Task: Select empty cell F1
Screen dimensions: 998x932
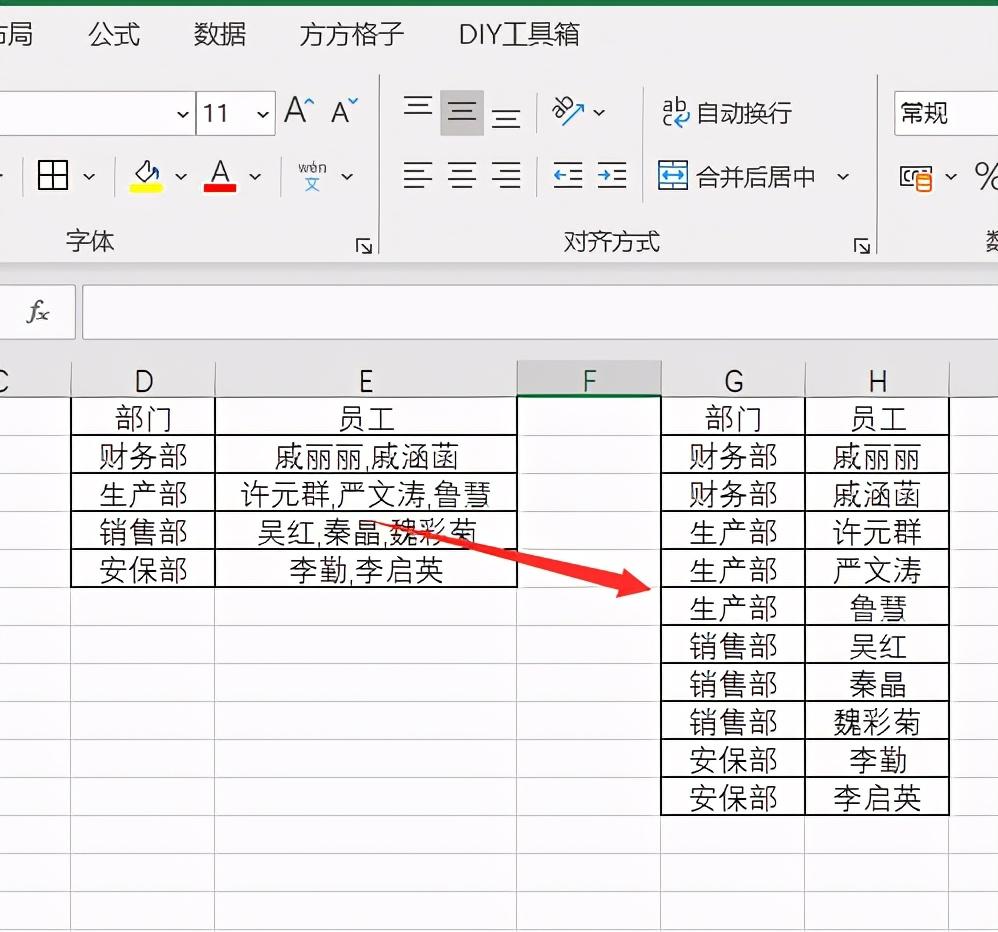Action: [x=589, y=416]
